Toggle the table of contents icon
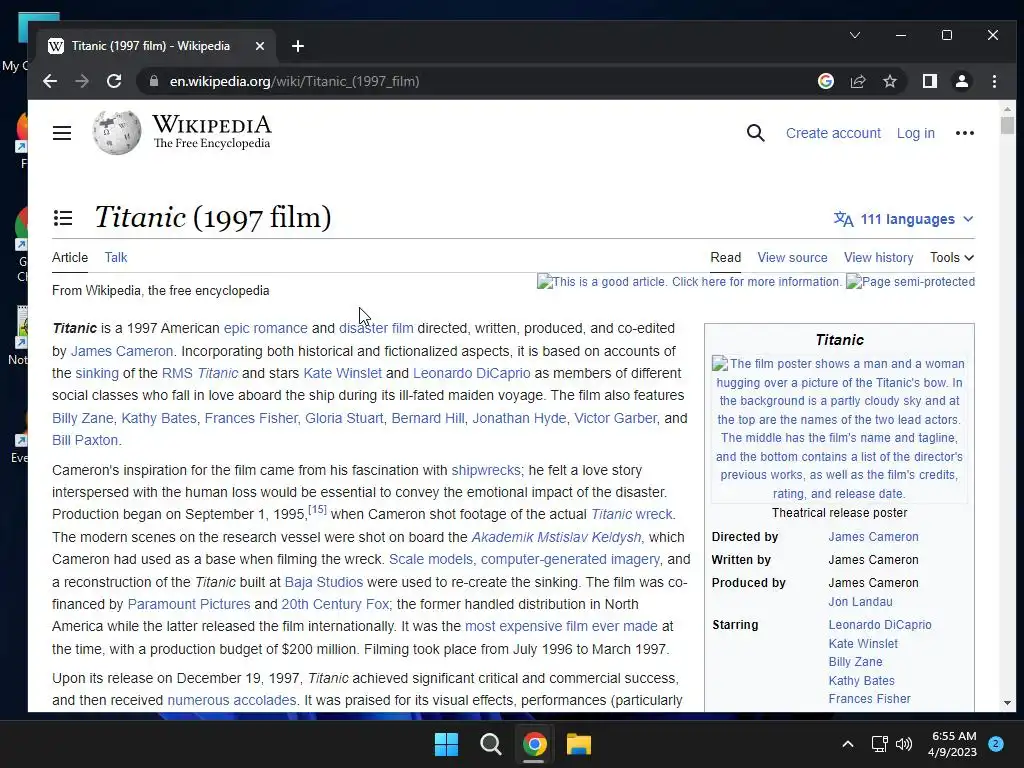The height and width of the screenshot is (768, 1024). tap(63, 217)
